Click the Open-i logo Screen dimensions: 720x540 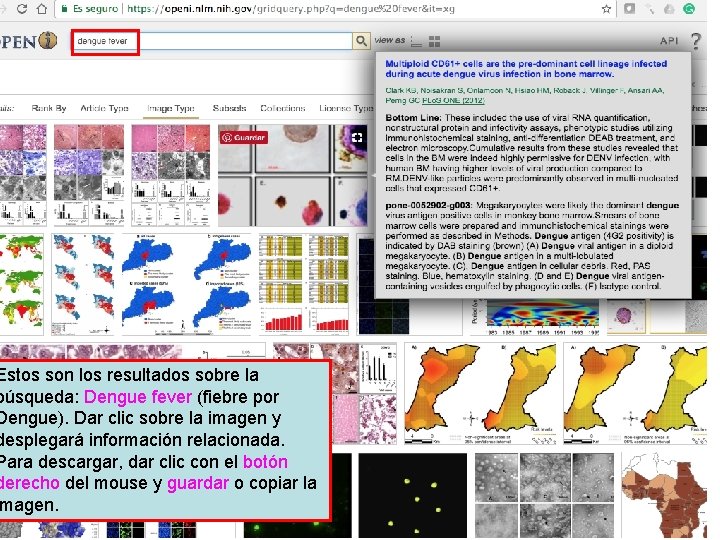(x=28, y=41)
